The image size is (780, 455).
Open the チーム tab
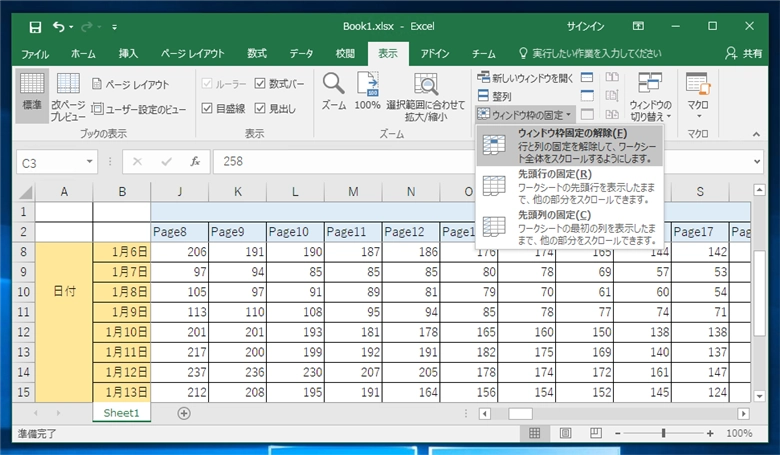tap(484, 54)
